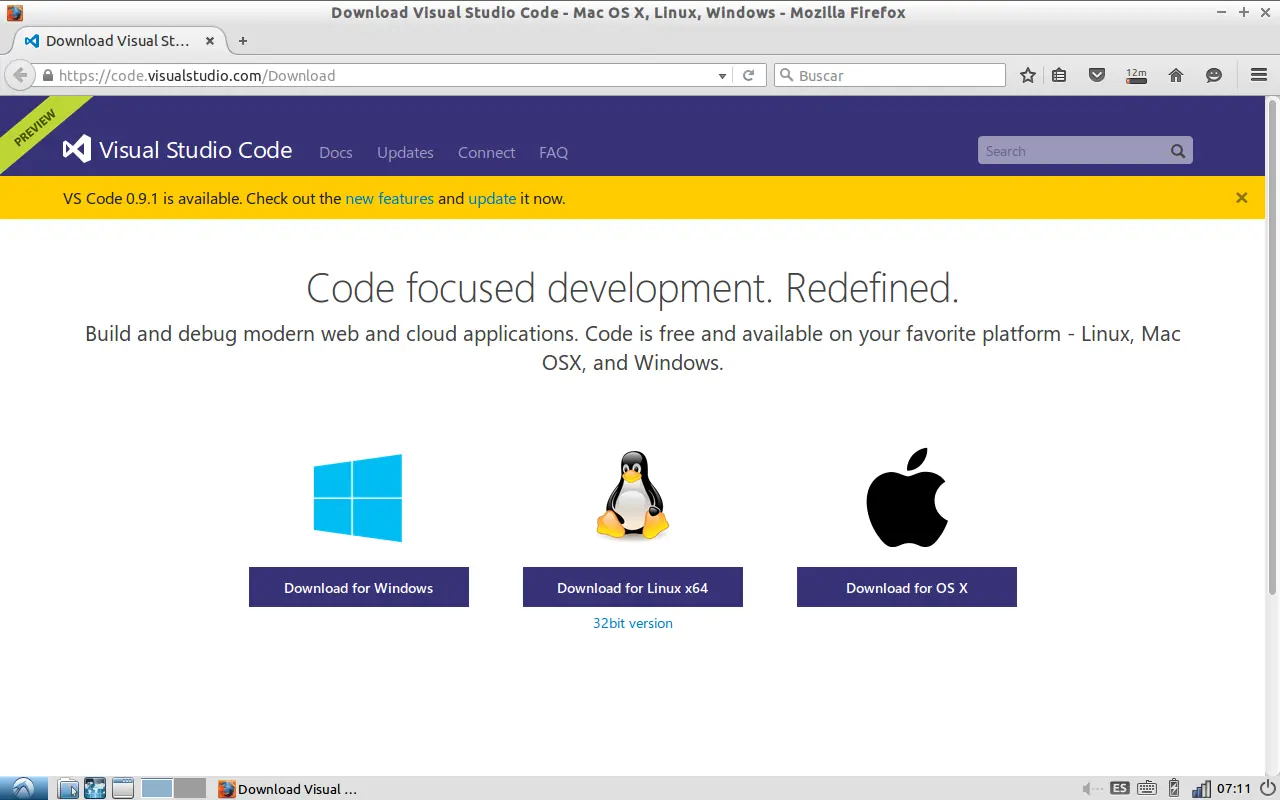Image resolution: width=1280 pixels, height=800 pixels.
Task: Open the Docs navigation item
Action: pos(336,152)
